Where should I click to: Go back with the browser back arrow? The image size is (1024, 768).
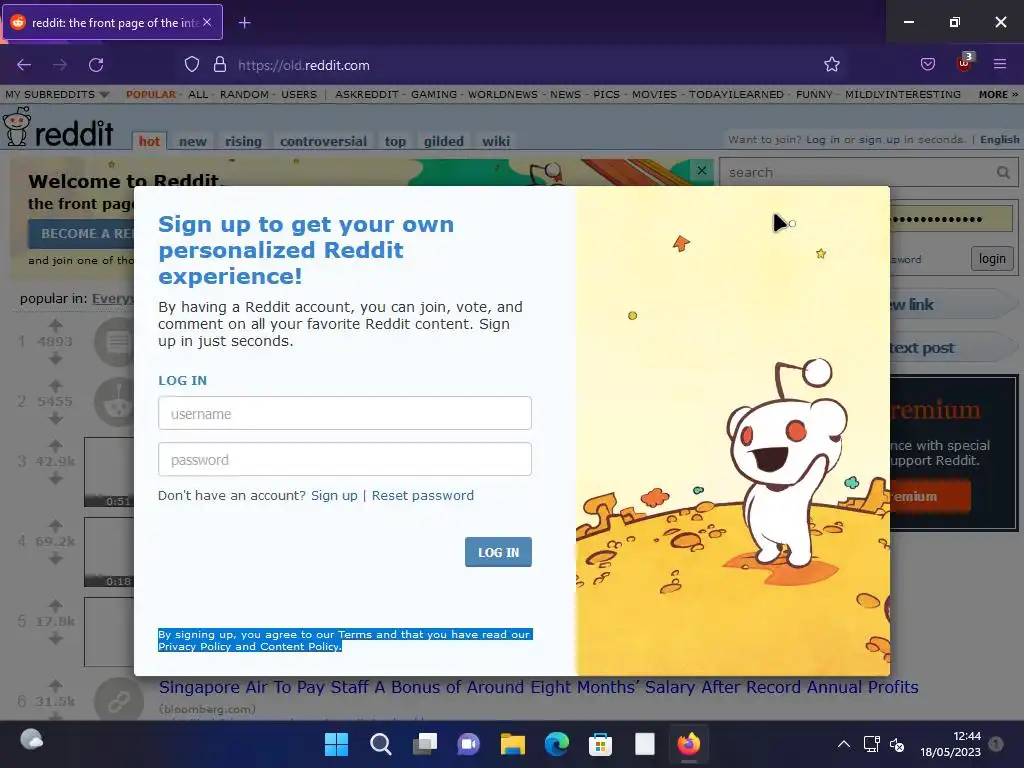[24, 65]
